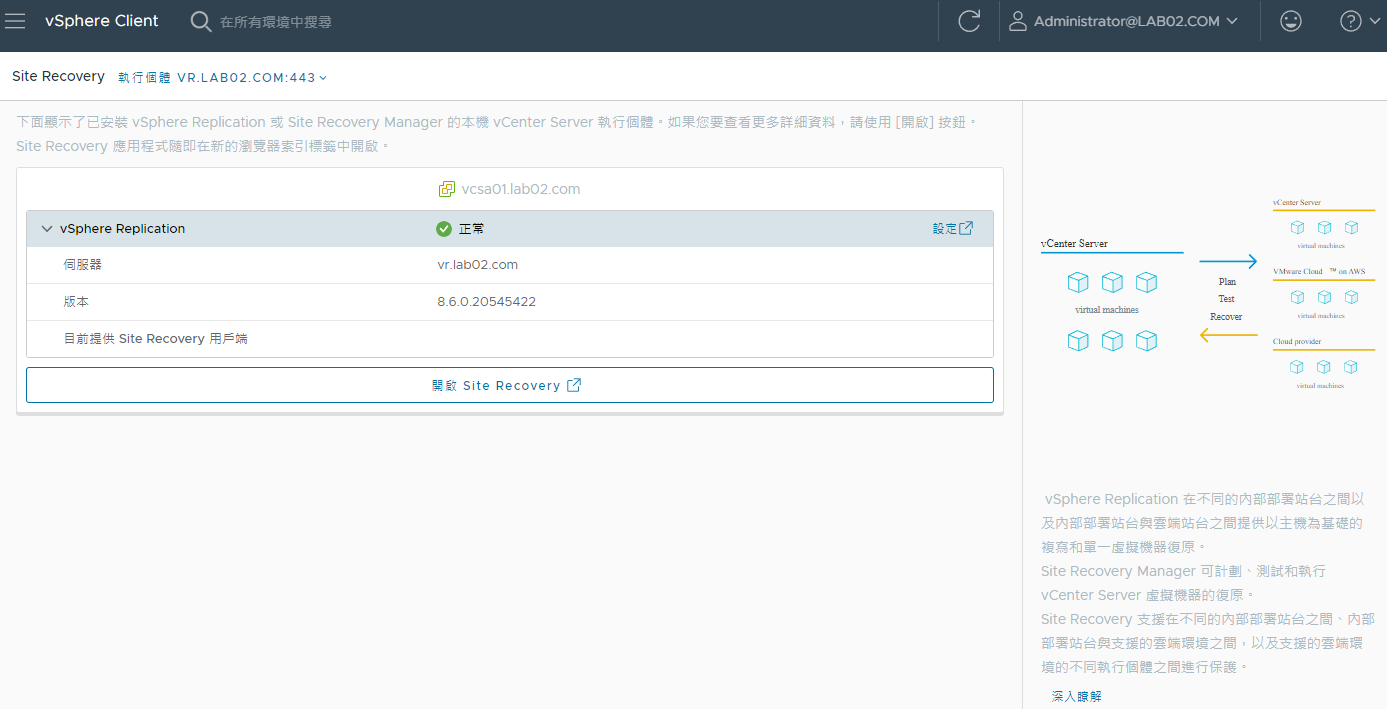Click the vSphere Replication section title
Image resolution: width=1387 pixels, height=709 pixels.
[x=122, y=229]
